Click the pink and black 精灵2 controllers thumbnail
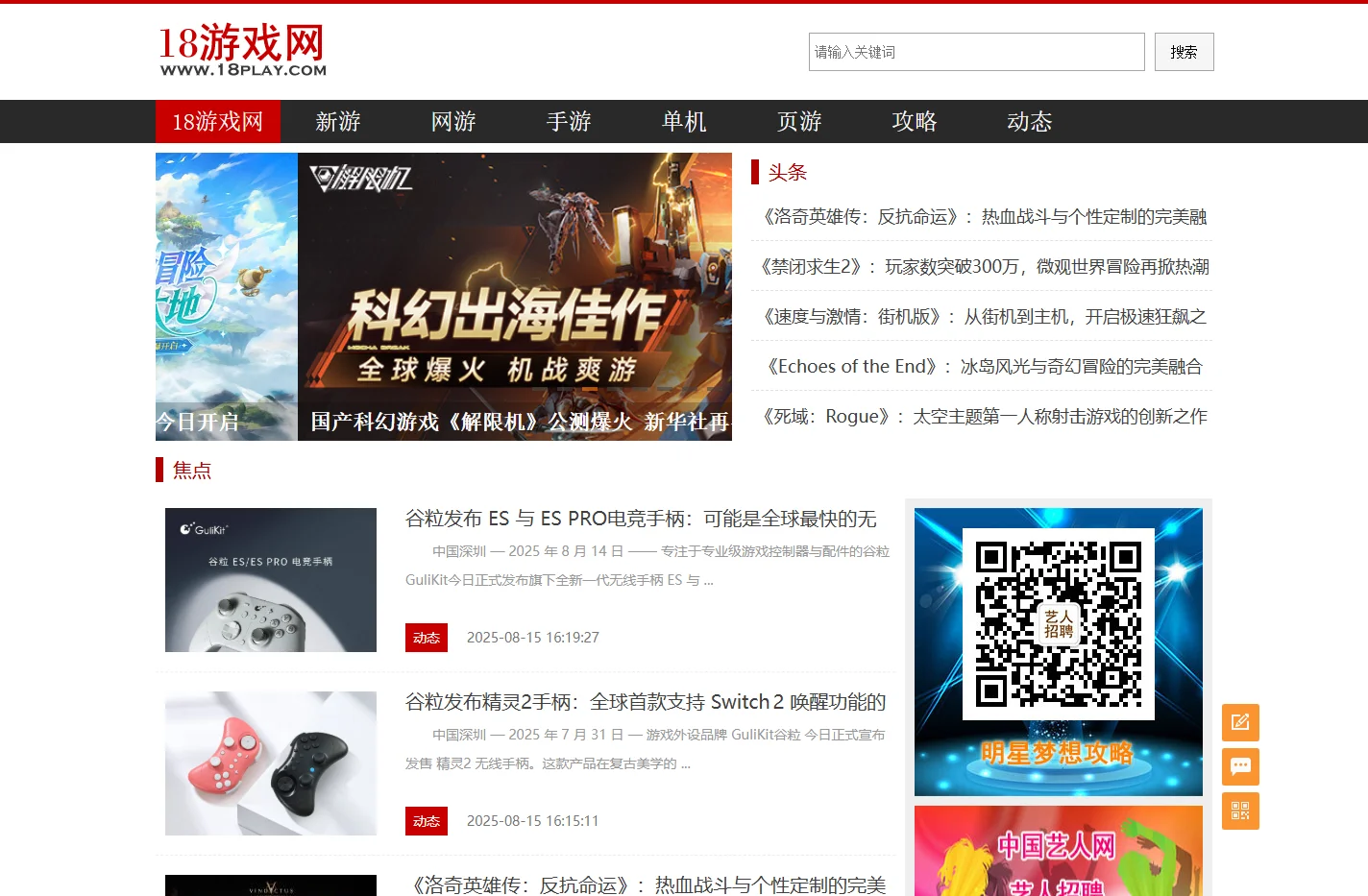 (271, 763)
